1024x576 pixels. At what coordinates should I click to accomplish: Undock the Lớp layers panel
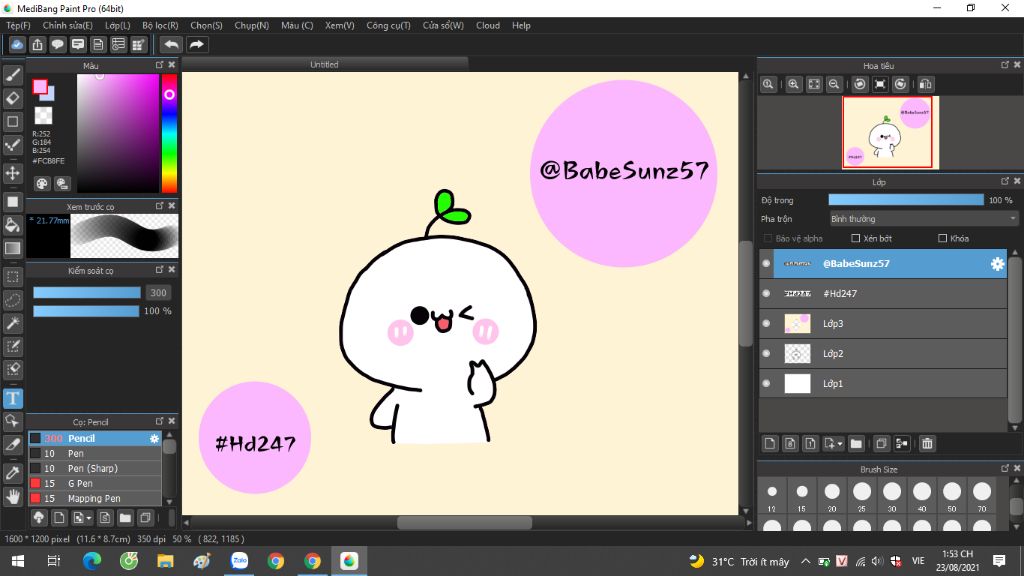click(x=1004, y=181)
